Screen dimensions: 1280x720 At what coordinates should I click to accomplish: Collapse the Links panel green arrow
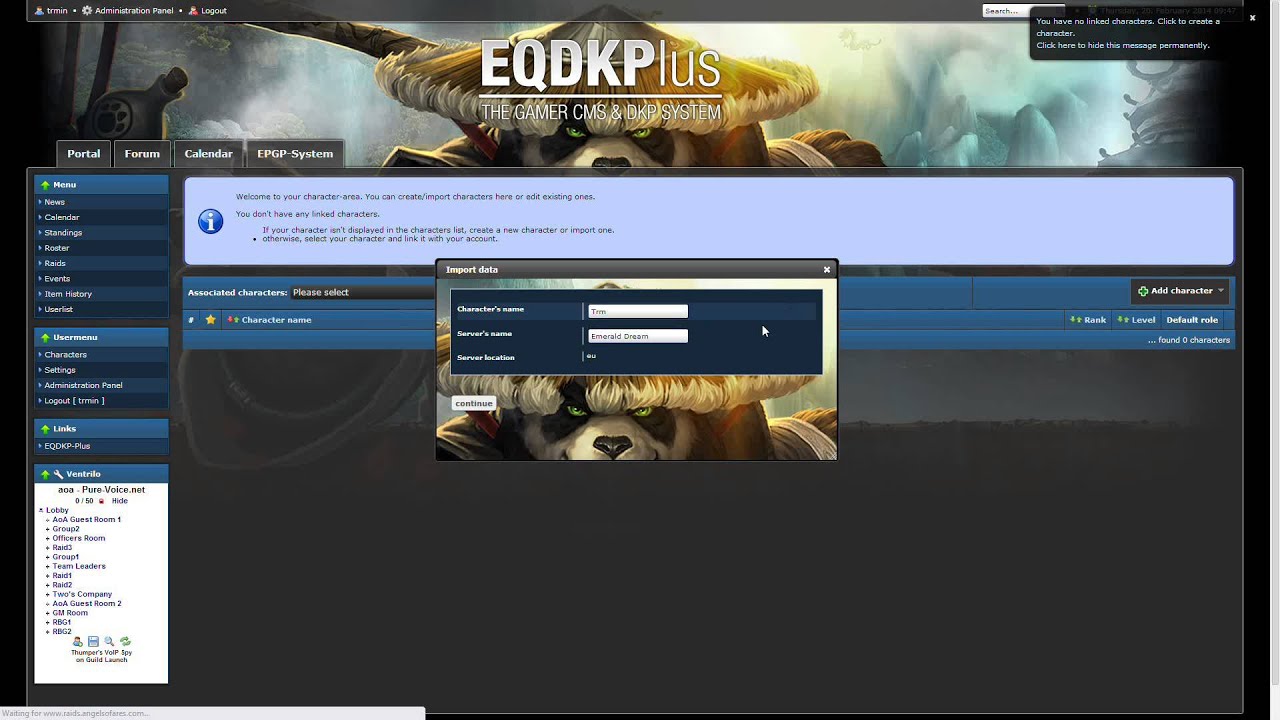pos(45,429)
